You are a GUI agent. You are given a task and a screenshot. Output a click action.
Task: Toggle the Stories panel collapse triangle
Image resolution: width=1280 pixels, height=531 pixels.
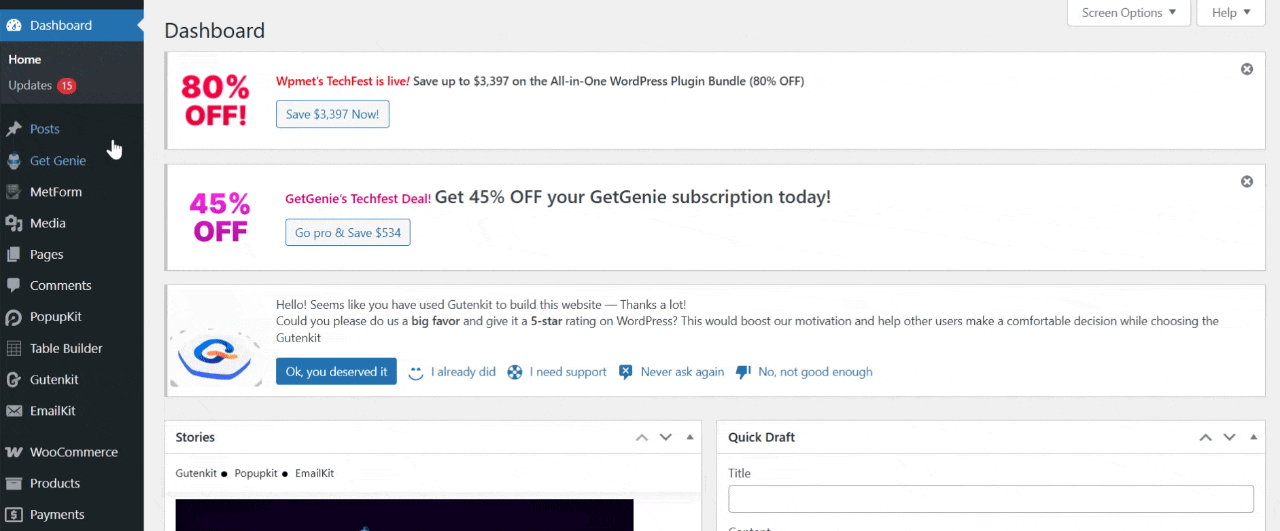[690, 438]
